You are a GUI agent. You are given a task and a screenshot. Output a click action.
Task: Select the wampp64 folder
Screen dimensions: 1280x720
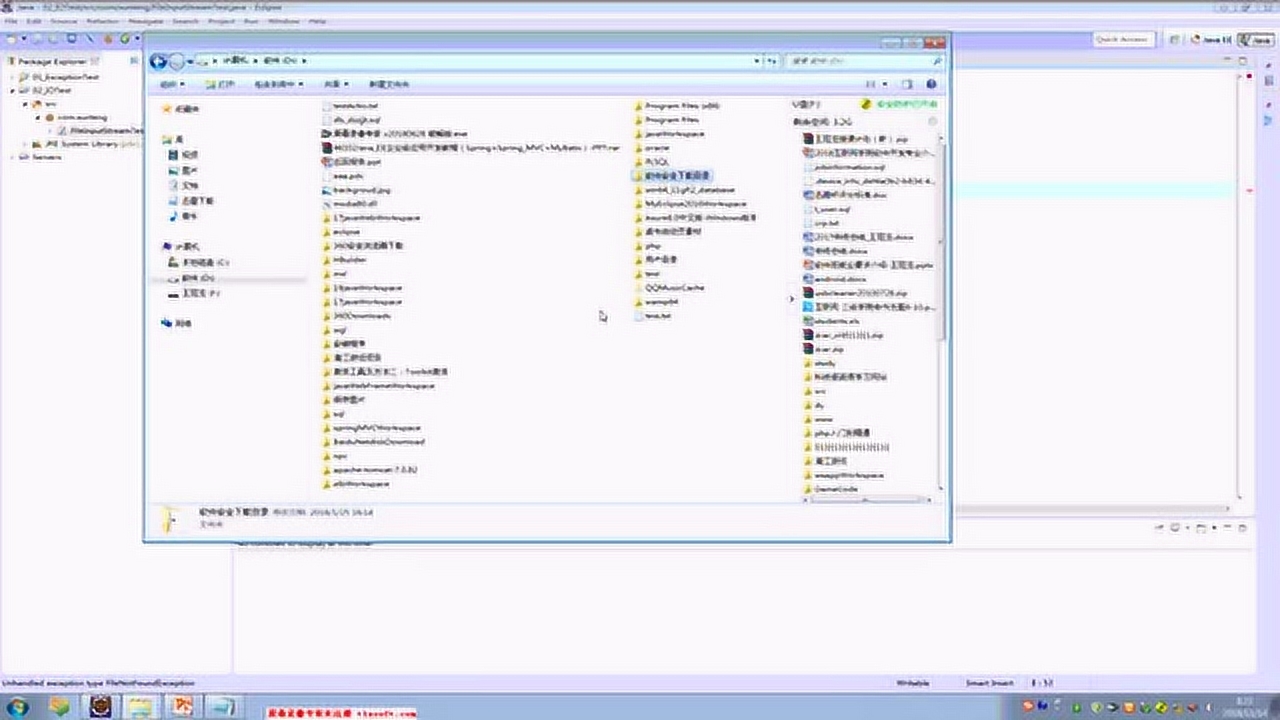656,301
